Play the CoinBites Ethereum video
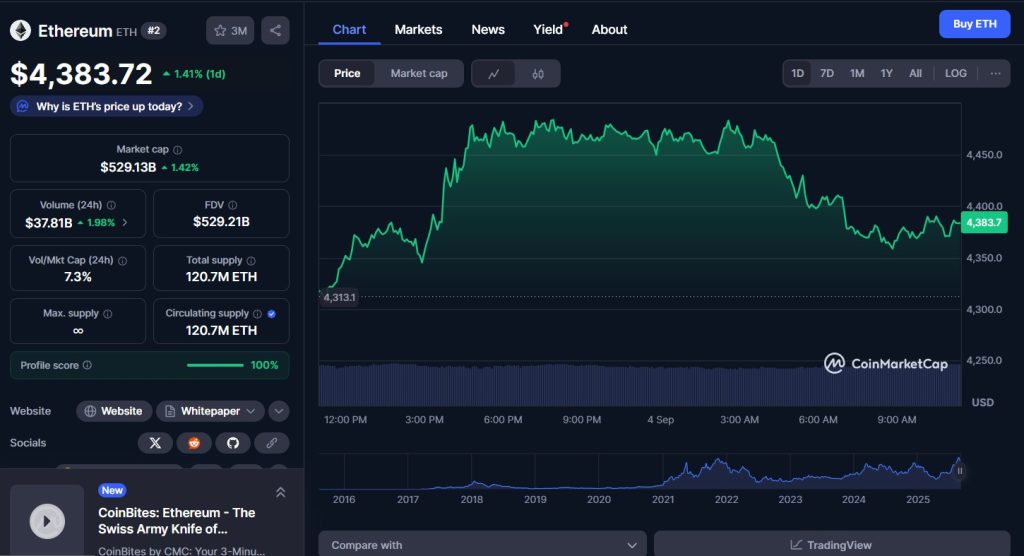The width and height of the screenshot is (1024, 556). pyautogui.click(x=47, y=520)
